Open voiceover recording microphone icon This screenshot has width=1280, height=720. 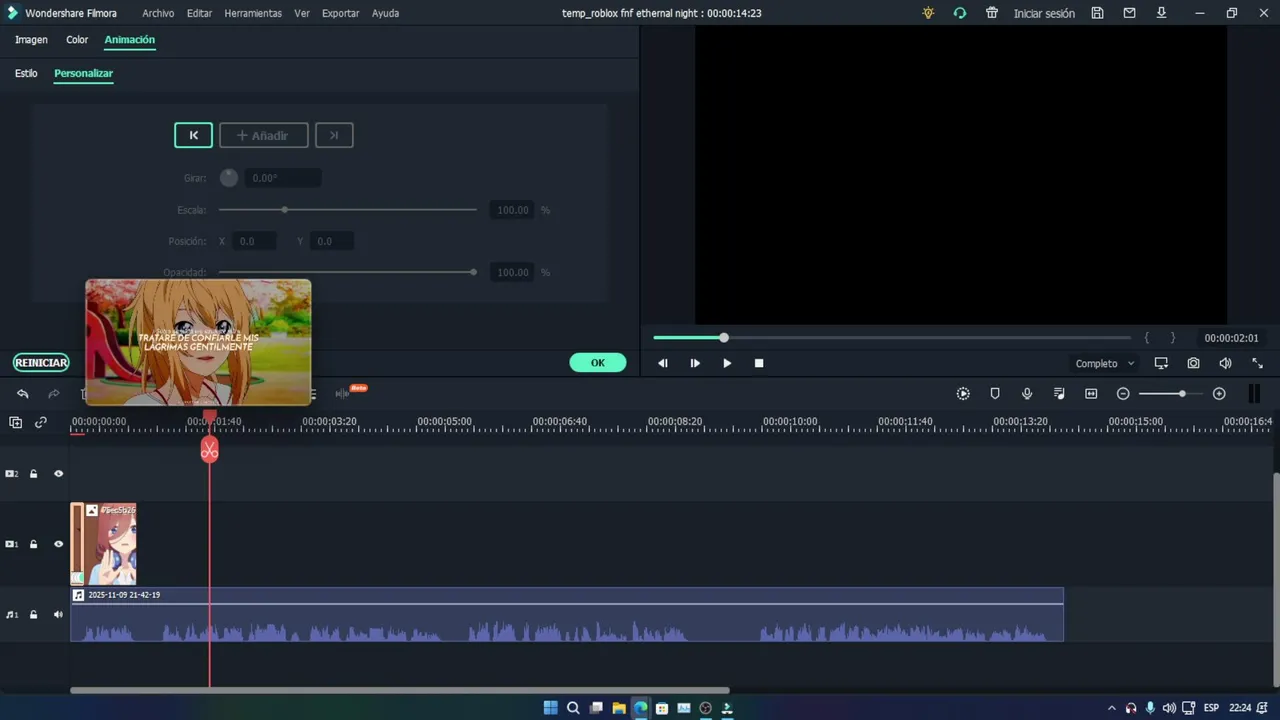point(1027,394)
